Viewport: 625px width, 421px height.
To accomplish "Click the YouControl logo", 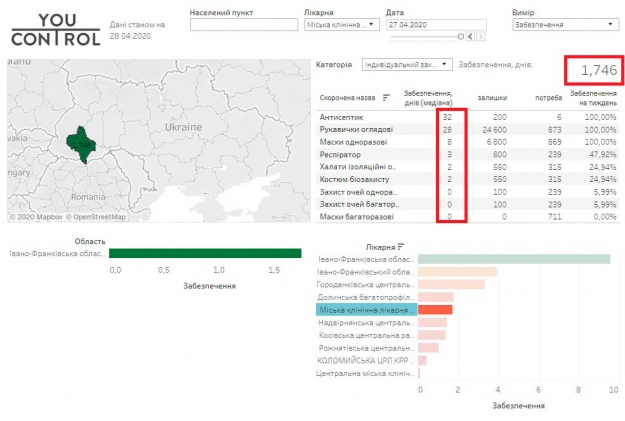I will tap(55, 30).
